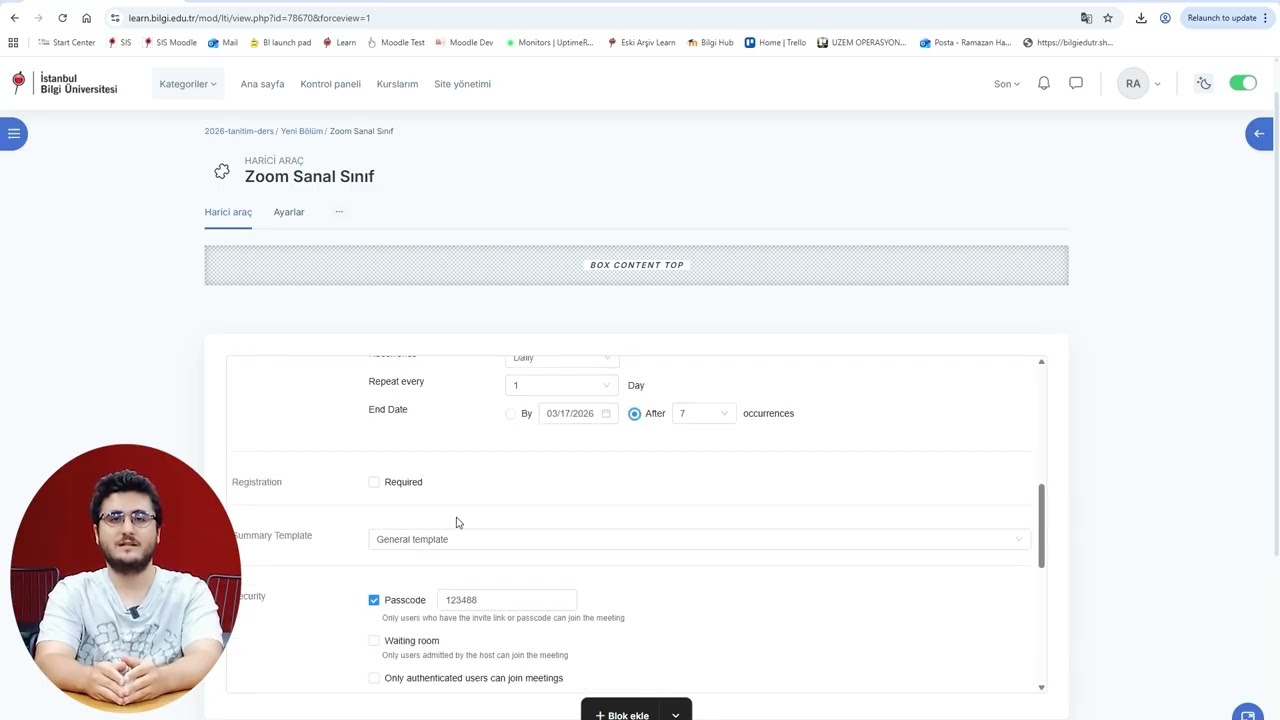
Task: Click the Zoom form vertical scrollbar thumb
Action: (x=1041, y=526)
